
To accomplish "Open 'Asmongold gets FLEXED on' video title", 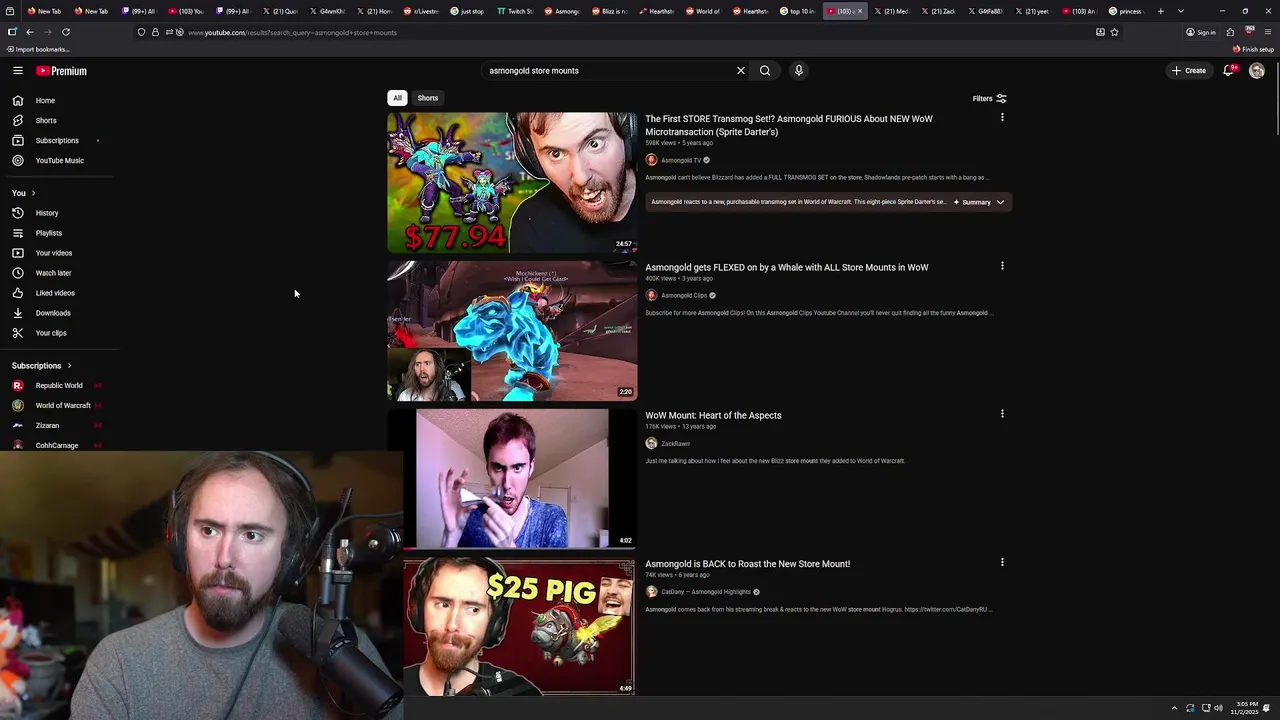I will [787, 268].
